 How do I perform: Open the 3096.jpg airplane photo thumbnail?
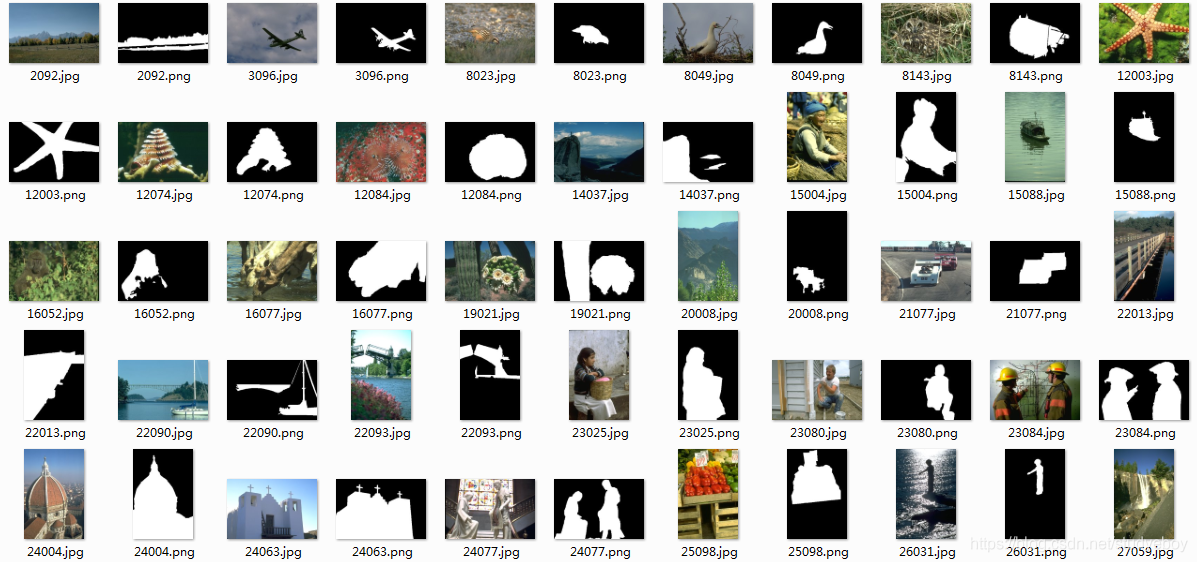pos(272,33)
